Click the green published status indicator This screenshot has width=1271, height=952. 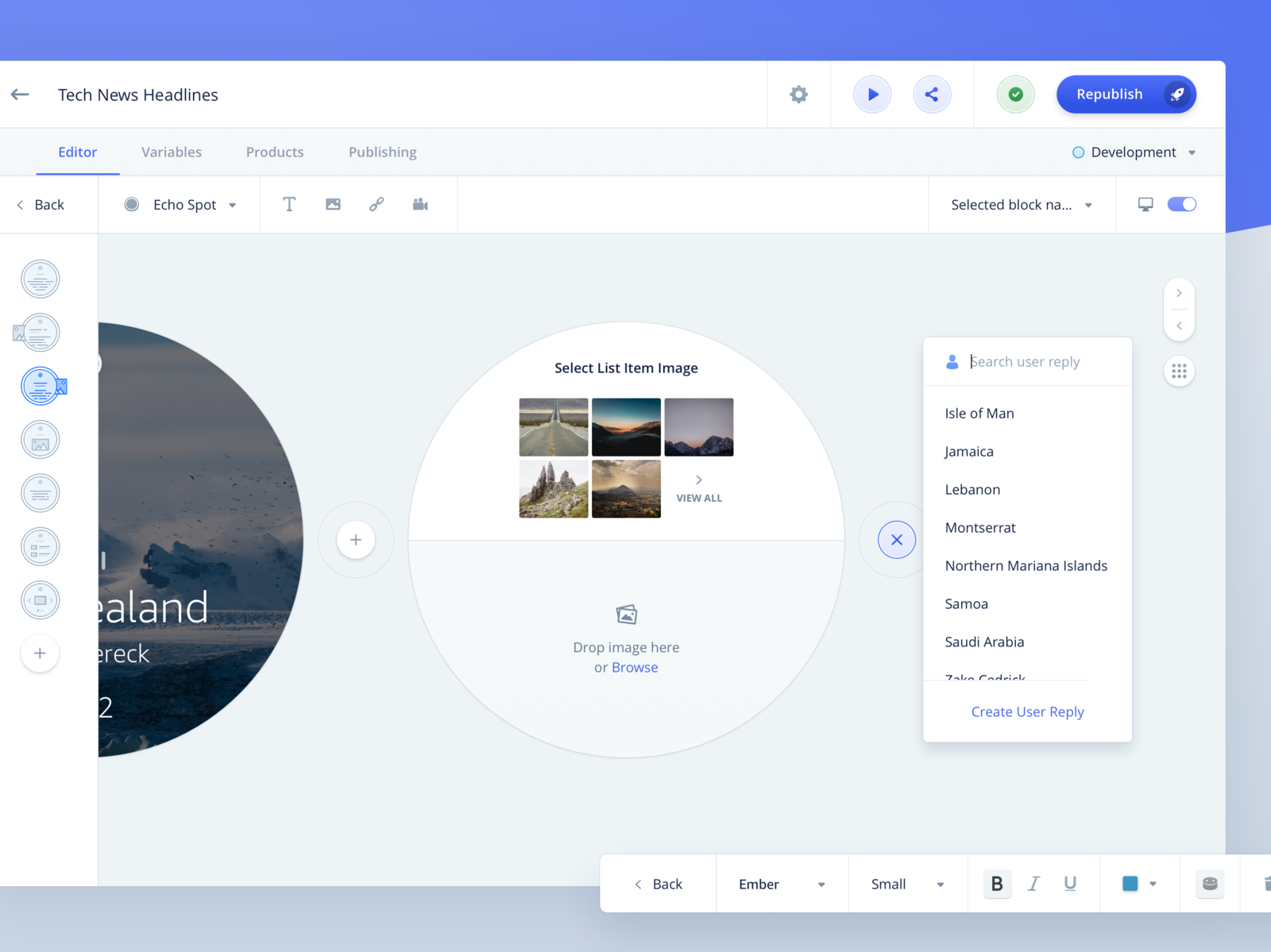(1015, 94)
